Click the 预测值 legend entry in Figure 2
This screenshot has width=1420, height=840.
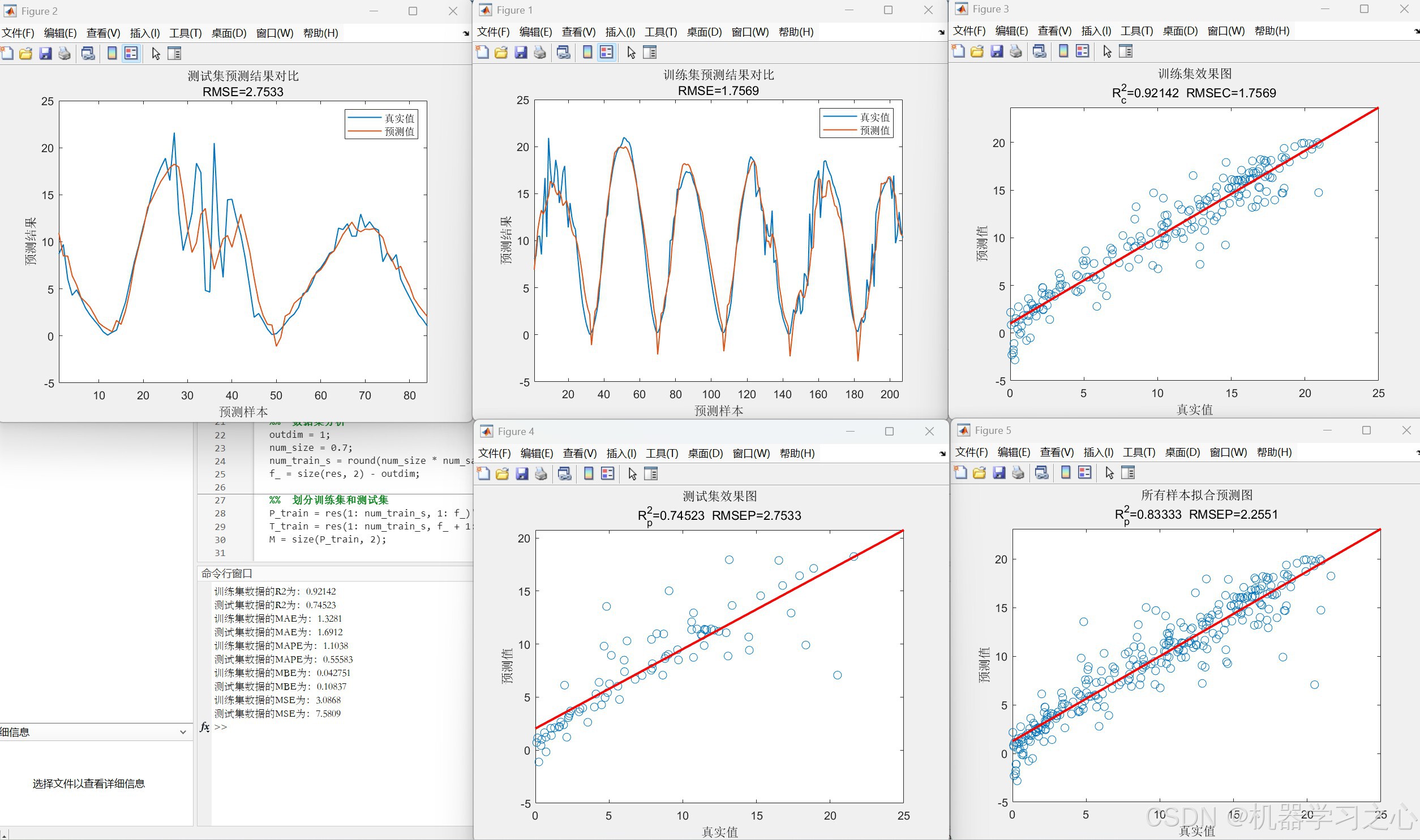click(x=399, y=132)
